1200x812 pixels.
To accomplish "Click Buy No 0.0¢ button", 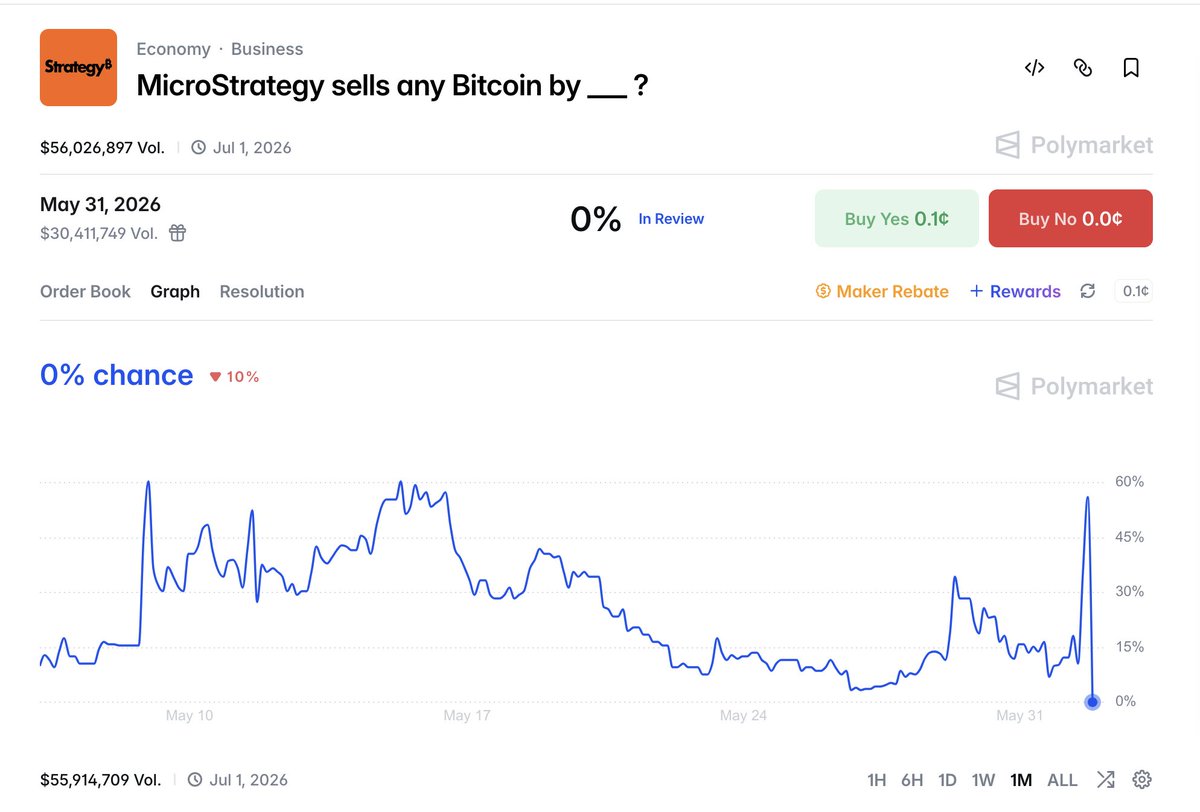I will point(1070,218).
